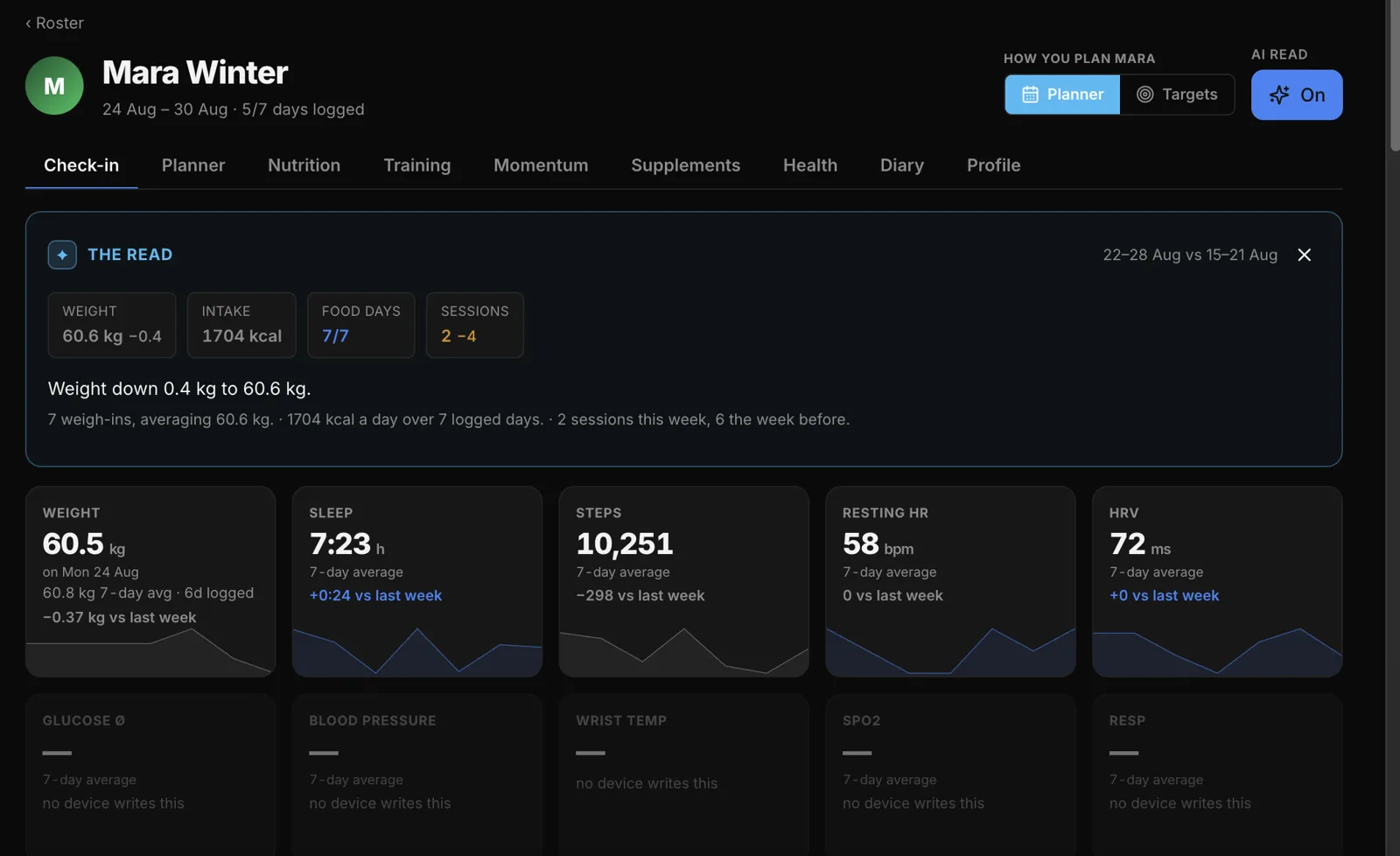Click Mara Winter's avatar with letter M
1400x856 pixels.
(54, 86)
